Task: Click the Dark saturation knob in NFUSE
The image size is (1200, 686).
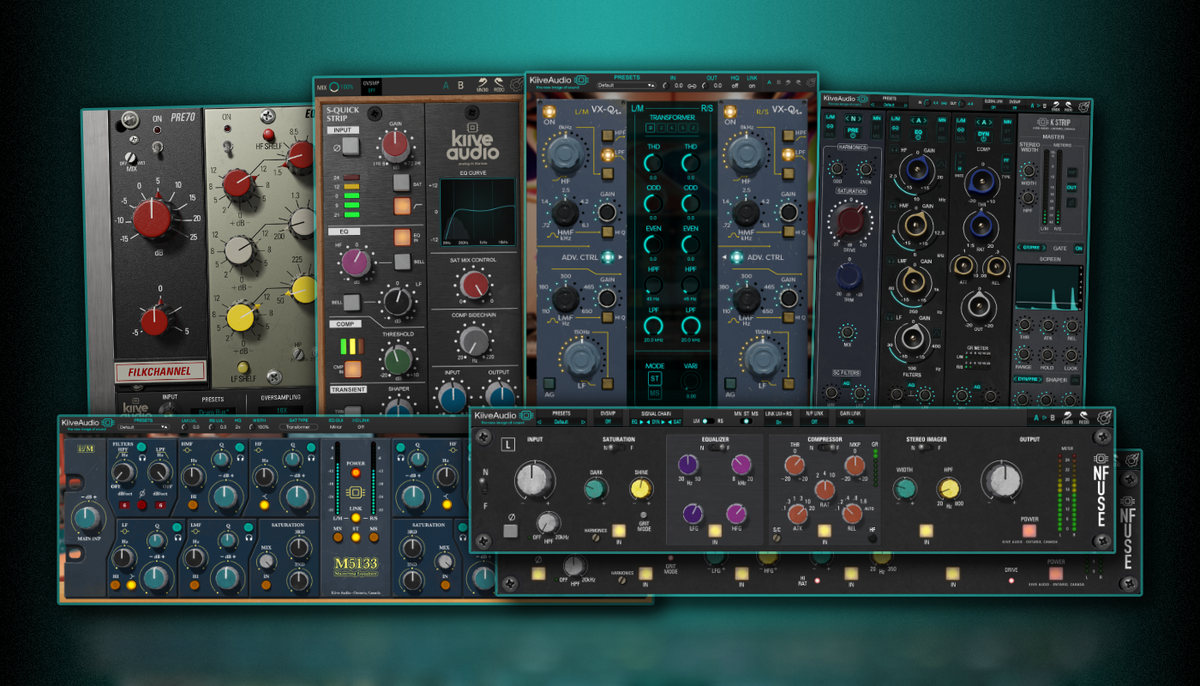Action: [596, 488]
